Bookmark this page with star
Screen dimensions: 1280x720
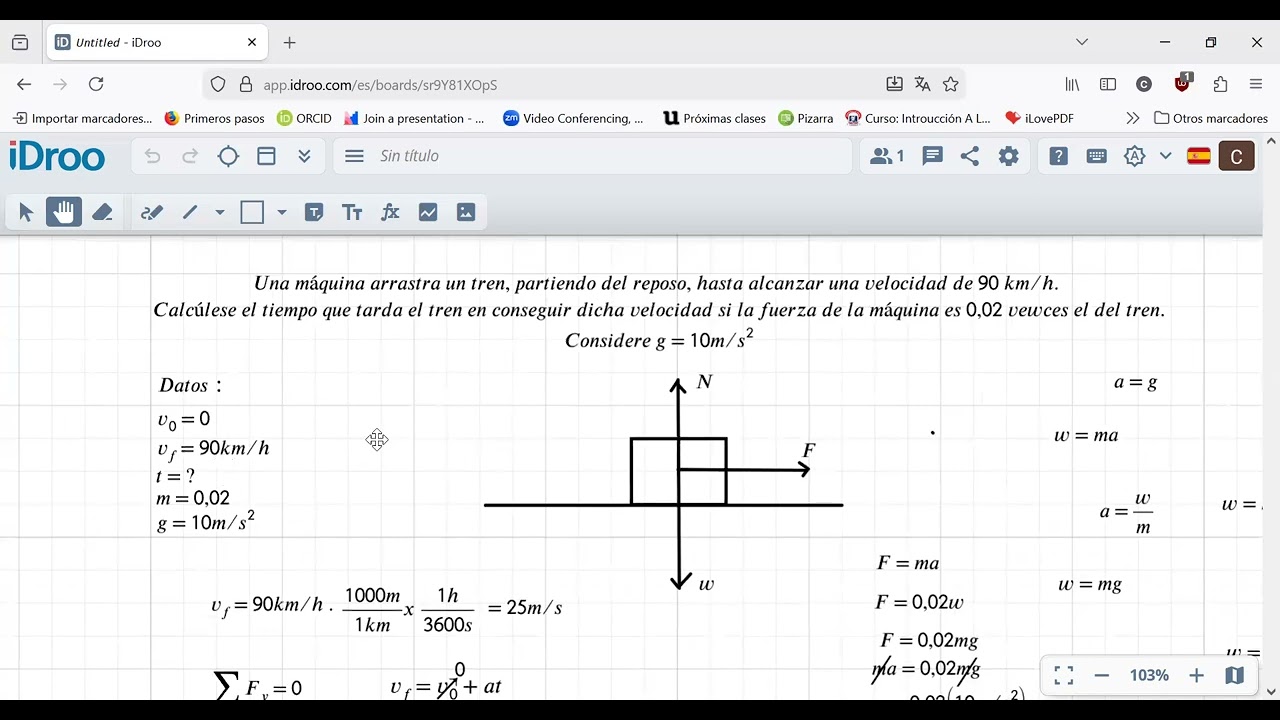pyautogui.click(x=951, y=85)
